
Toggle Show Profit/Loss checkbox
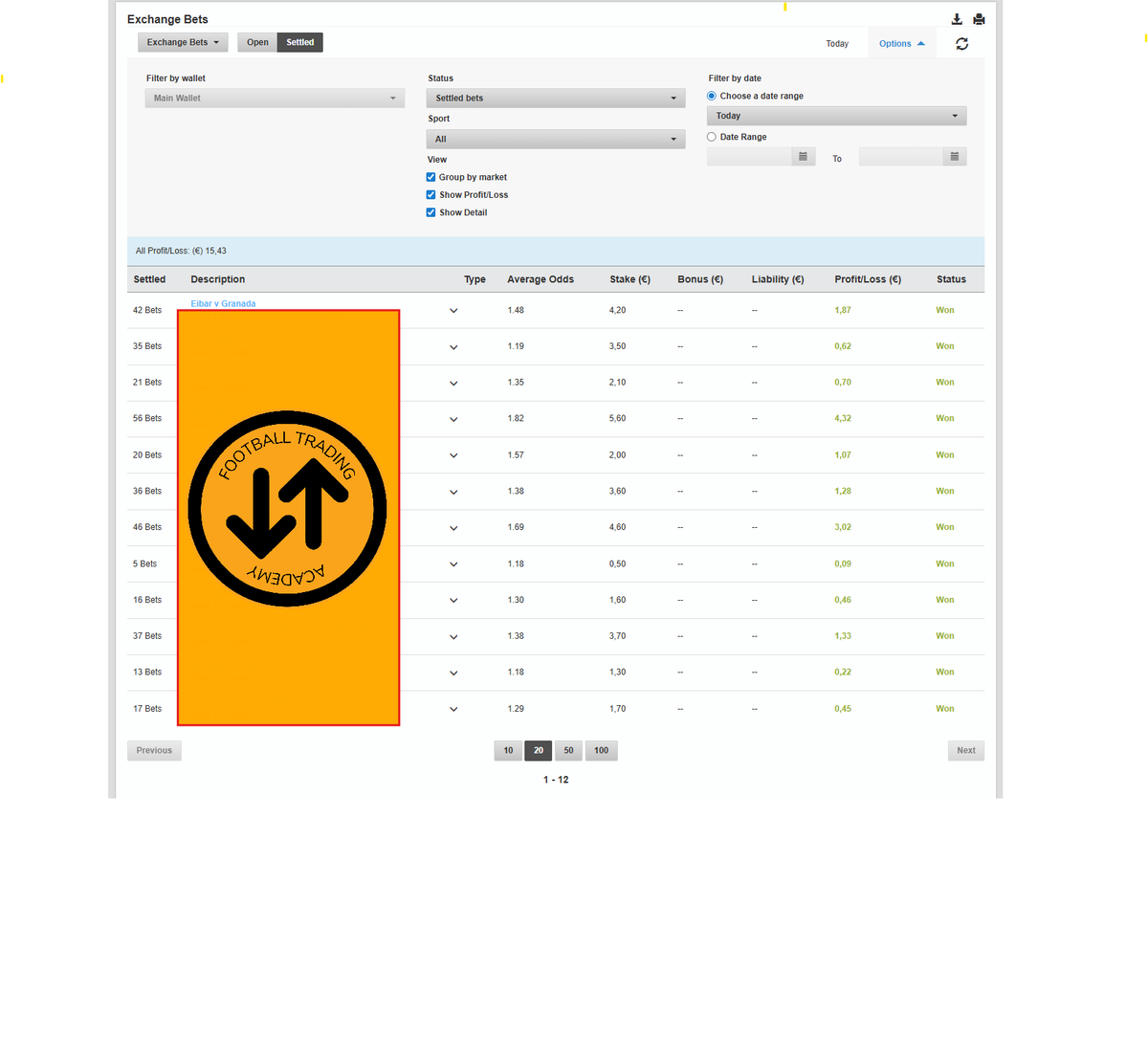(430, 195)
